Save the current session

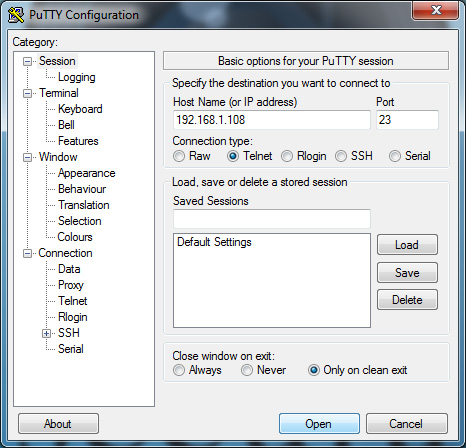coord(407,273)
